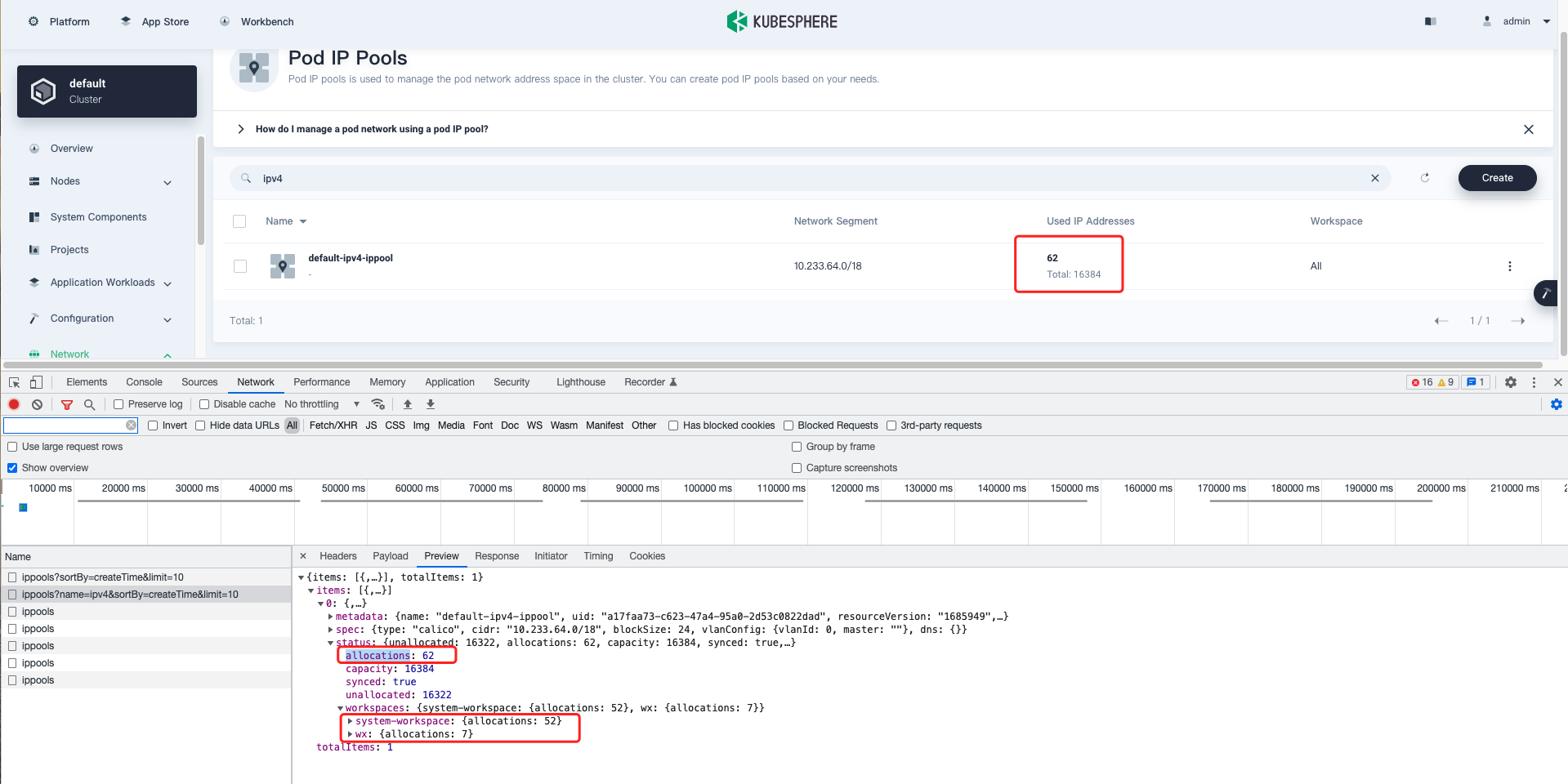This screenshot has height=784, width=1568.
Task: Uncheck the Show overview option
Action: (x=12, y=467)
